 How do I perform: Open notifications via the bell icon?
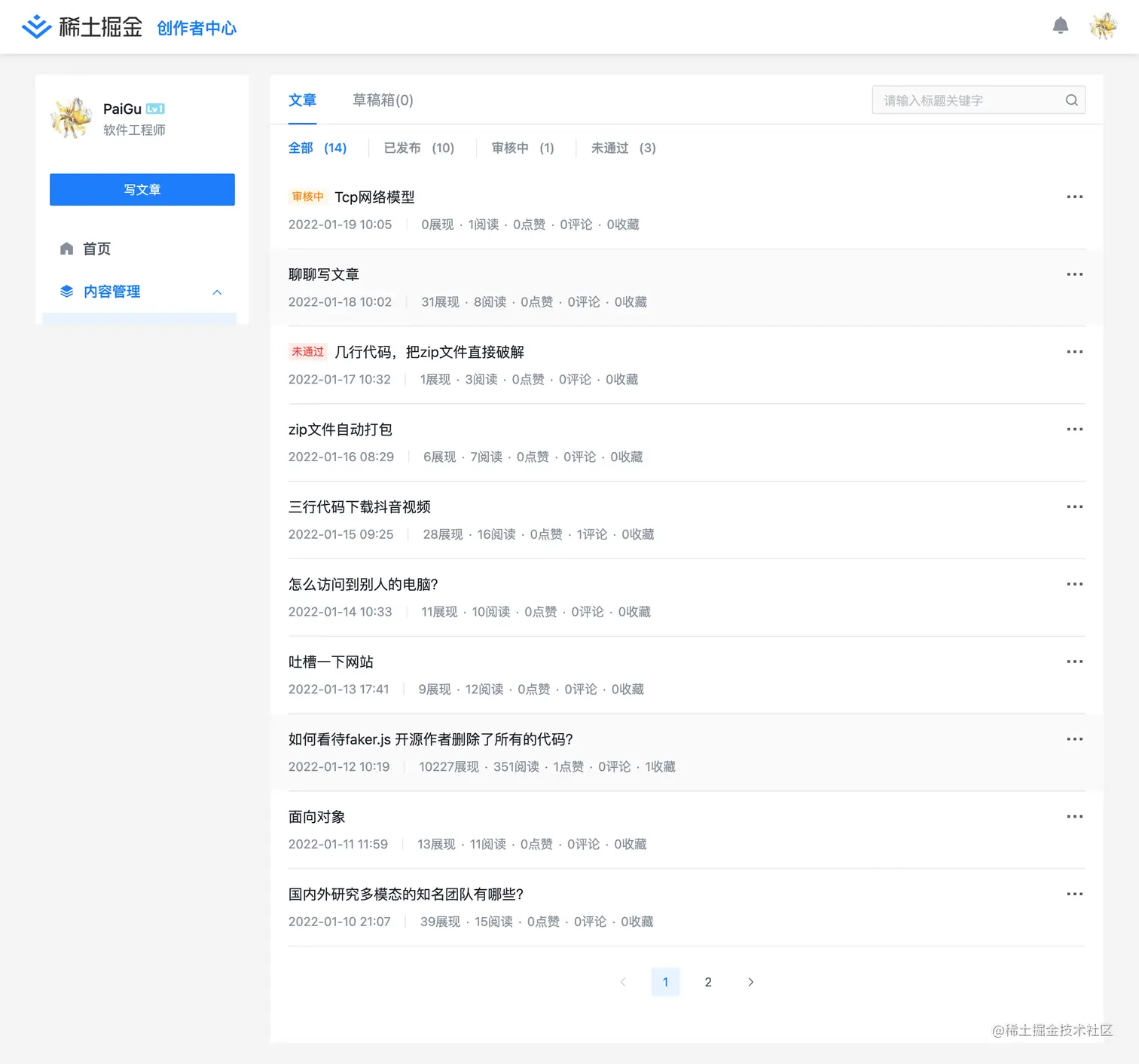click(1061, 25)
